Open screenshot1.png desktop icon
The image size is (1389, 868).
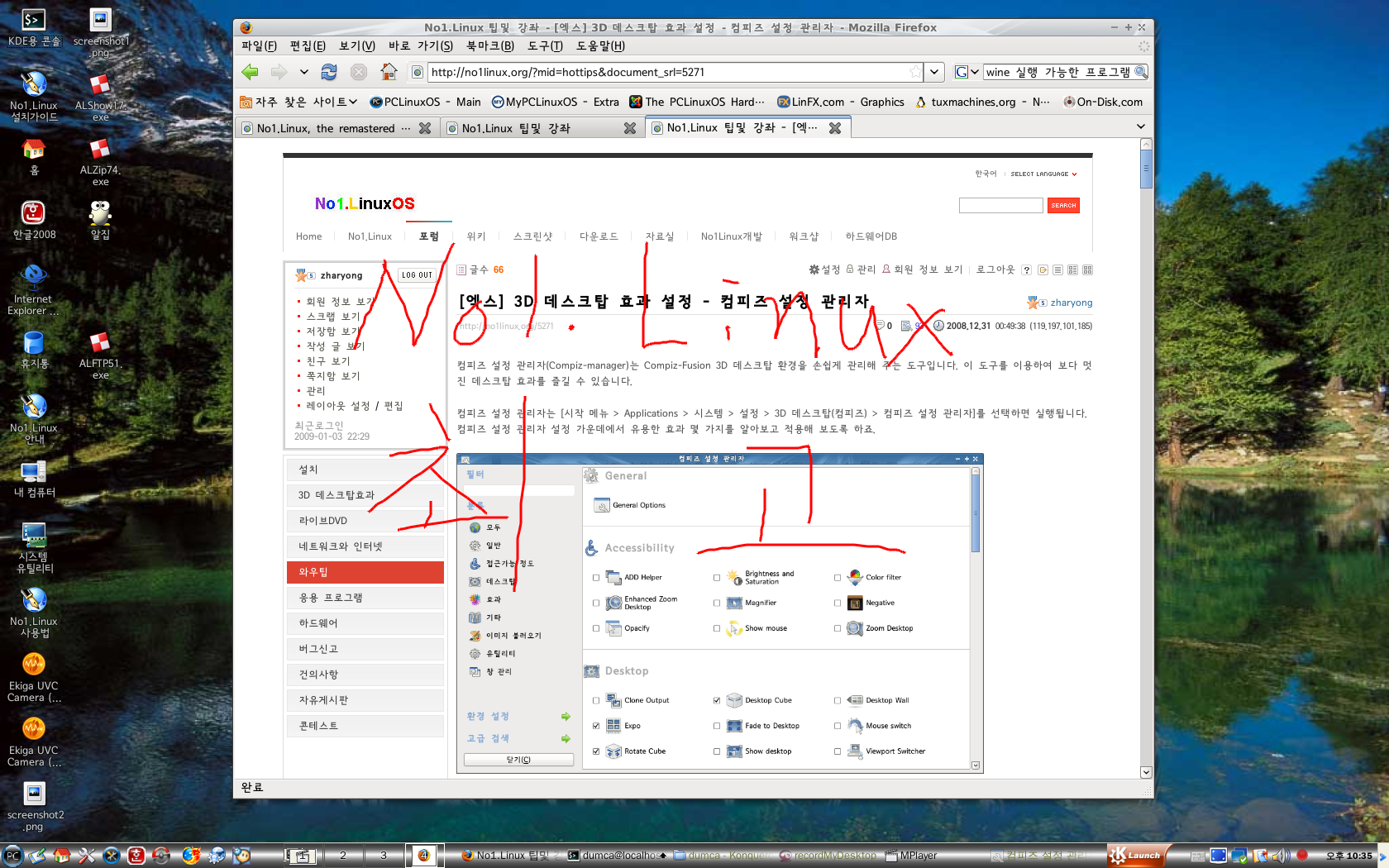click(101, 33)
